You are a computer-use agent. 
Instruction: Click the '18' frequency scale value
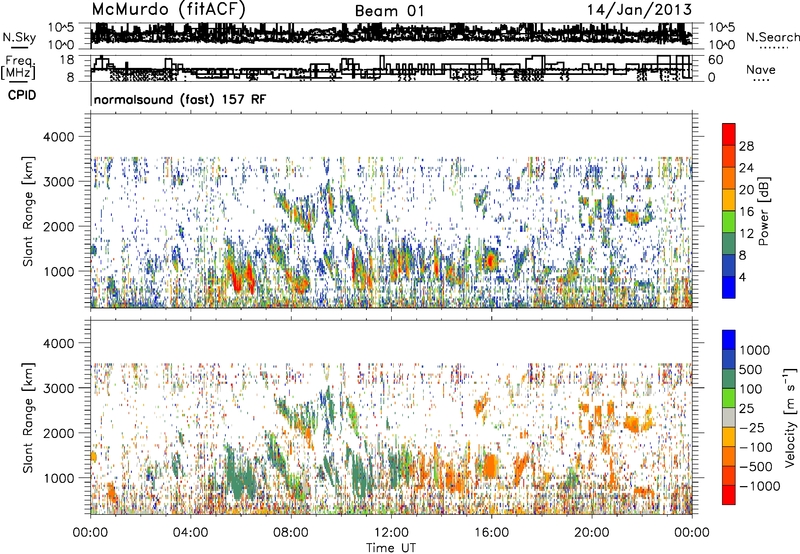click(x=67, y=60)
